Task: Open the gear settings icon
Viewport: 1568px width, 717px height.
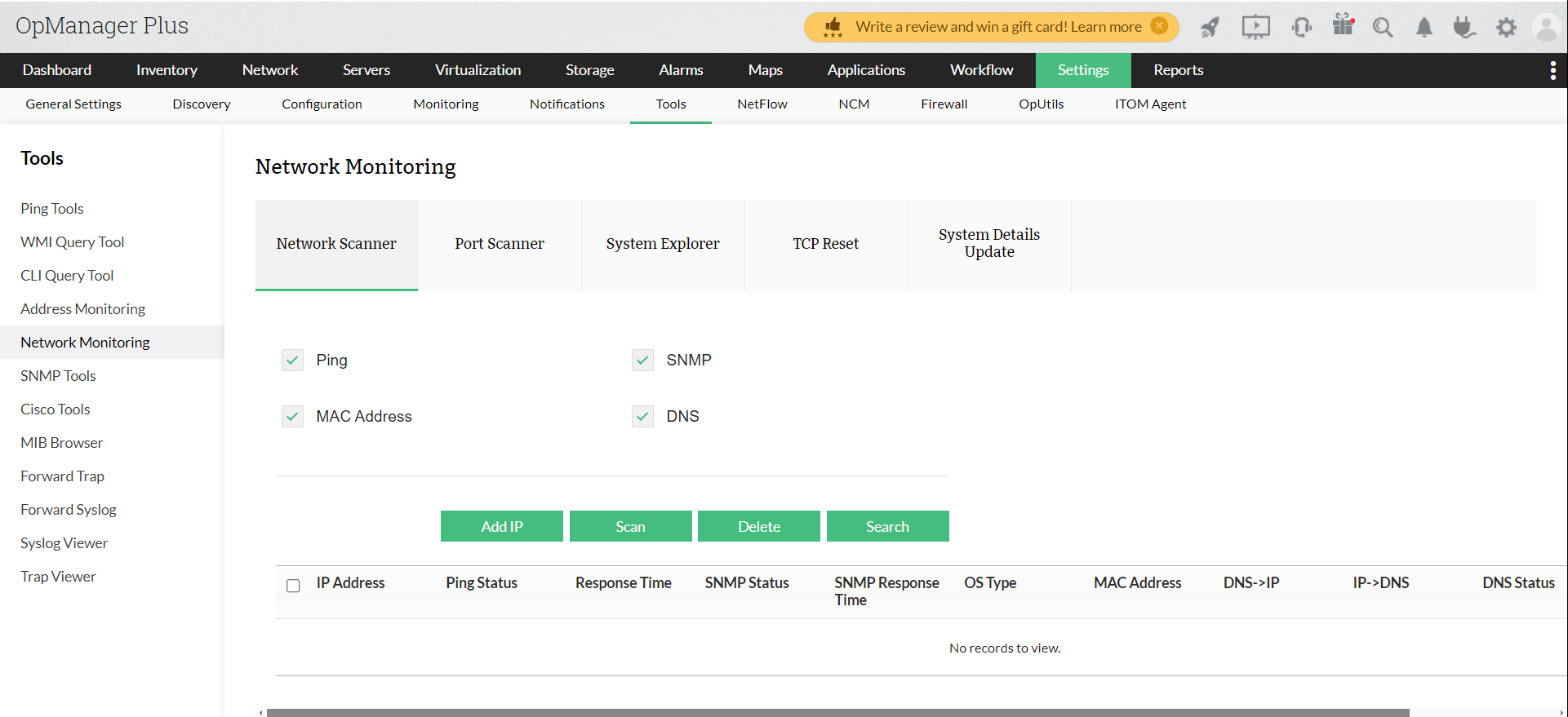Action: click(1506, 28)
